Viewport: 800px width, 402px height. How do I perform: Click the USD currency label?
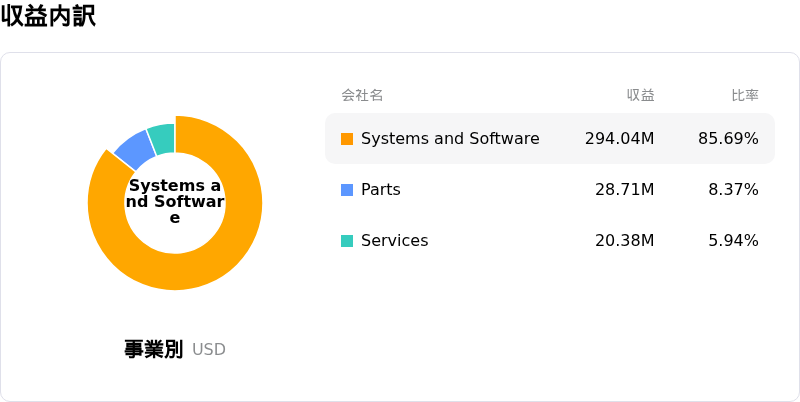click(209, 350)
